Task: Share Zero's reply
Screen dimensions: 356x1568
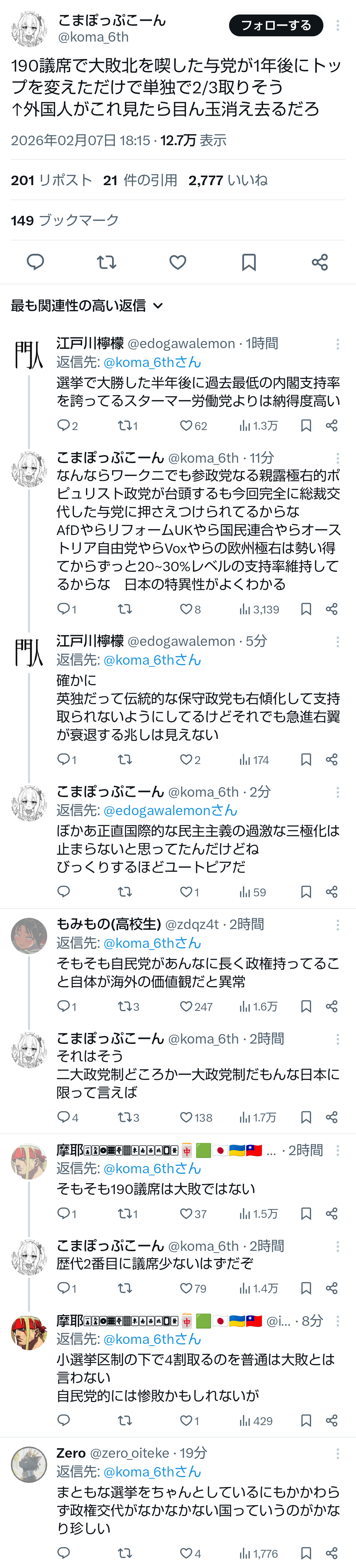Action: click(332, 1553)
